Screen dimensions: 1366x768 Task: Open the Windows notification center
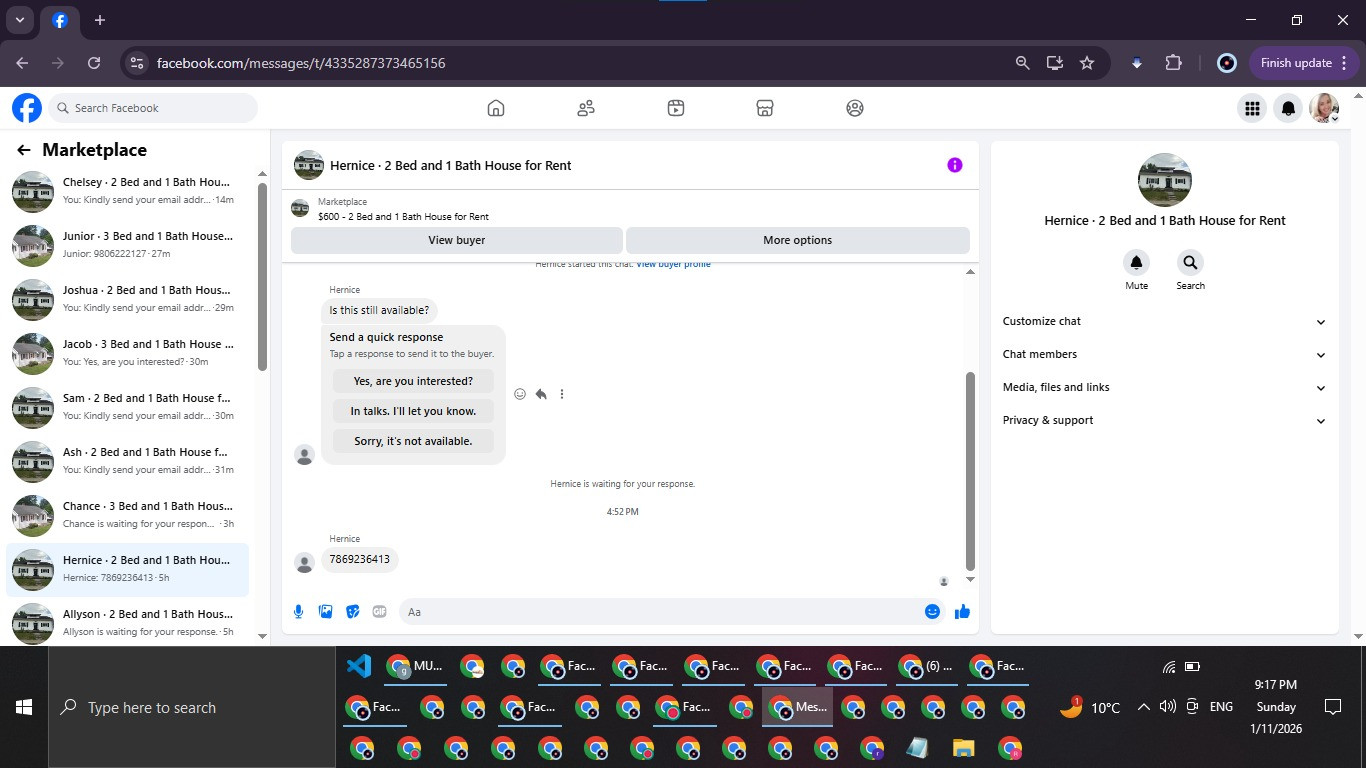pyautogui.click(x=1332, y=707)
